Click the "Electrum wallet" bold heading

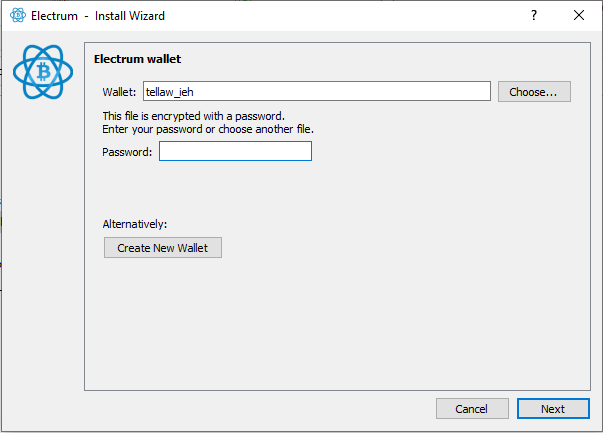point(138,59)
